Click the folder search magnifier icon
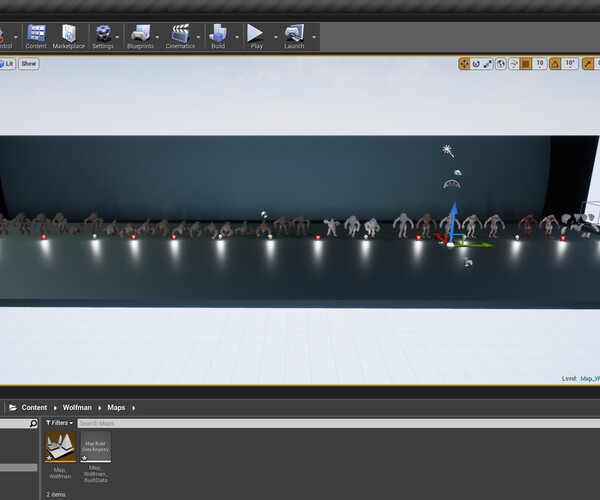Viewport: 600px width, 500px height. [33, 423]
